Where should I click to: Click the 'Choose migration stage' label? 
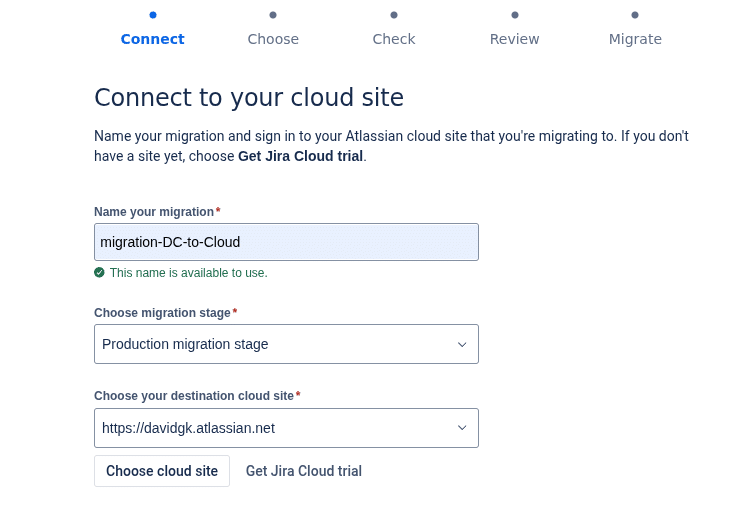point(162,313)
